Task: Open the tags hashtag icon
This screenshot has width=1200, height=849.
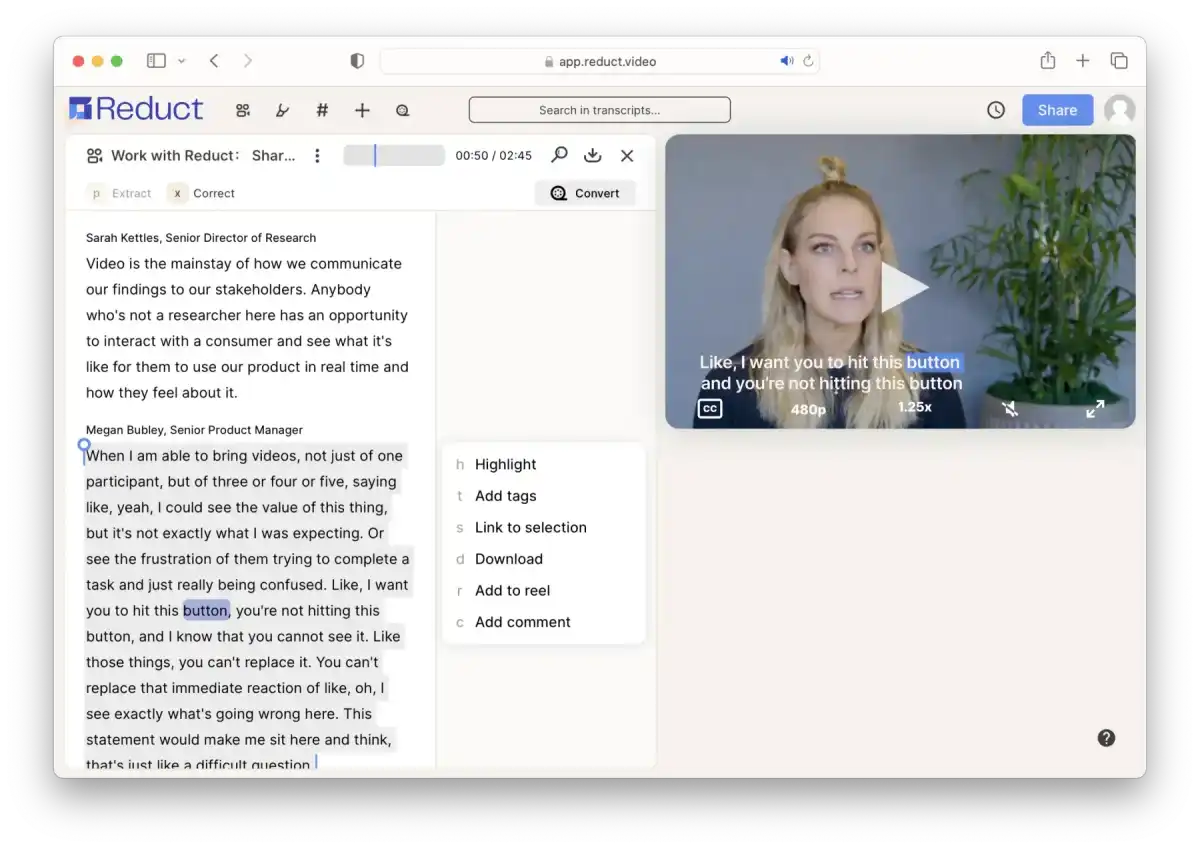Action: [322, 110]
